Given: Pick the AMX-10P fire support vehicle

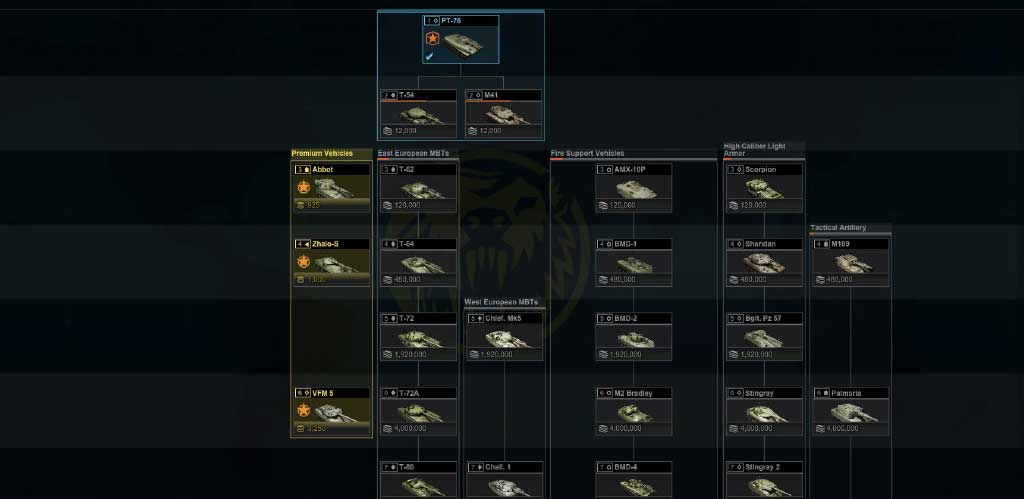Looking at the screenshot, I should pyautogui.click(x=633, y=187).
